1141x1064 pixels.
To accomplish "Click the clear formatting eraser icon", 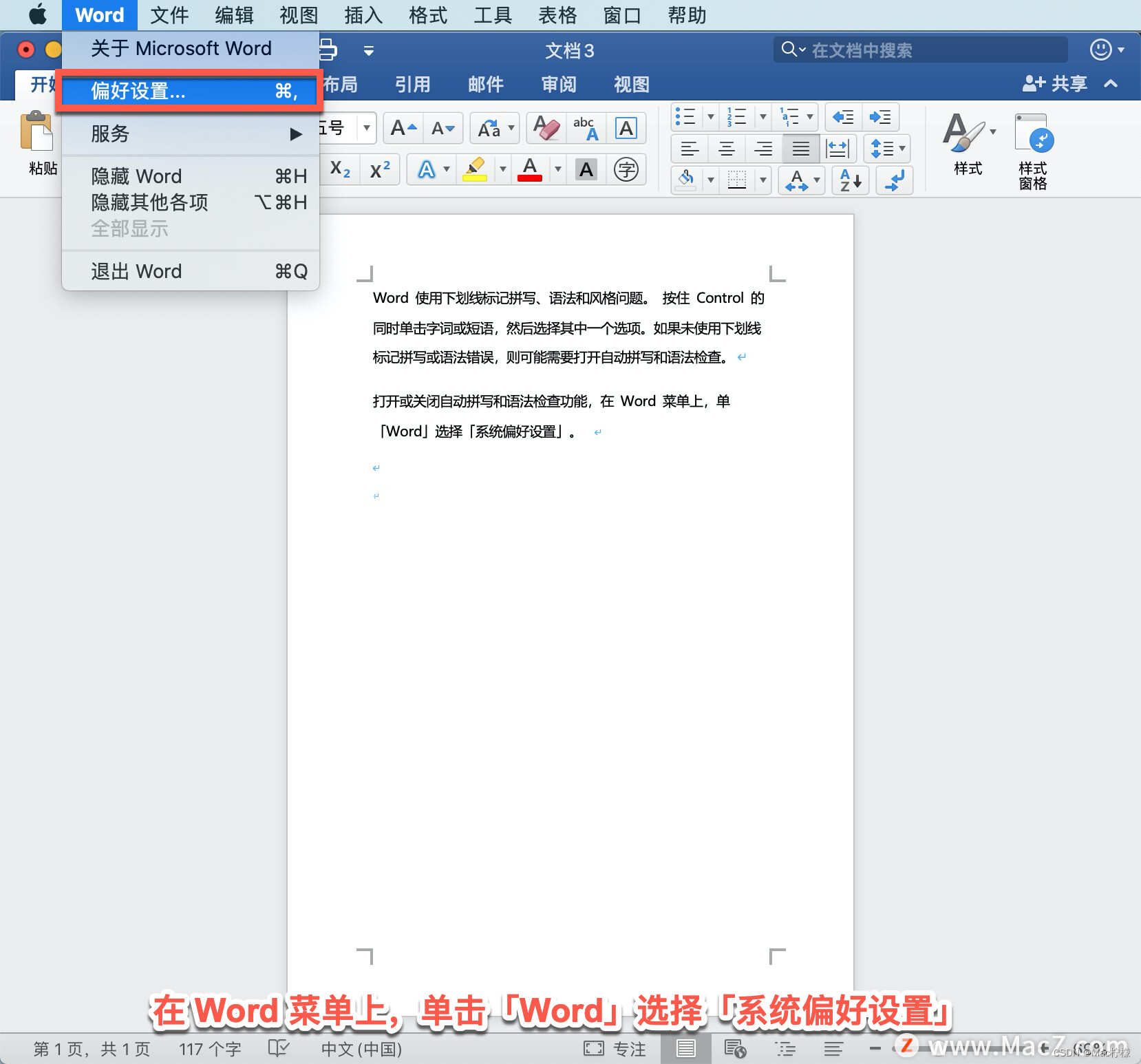I will [x=546, y=128].
